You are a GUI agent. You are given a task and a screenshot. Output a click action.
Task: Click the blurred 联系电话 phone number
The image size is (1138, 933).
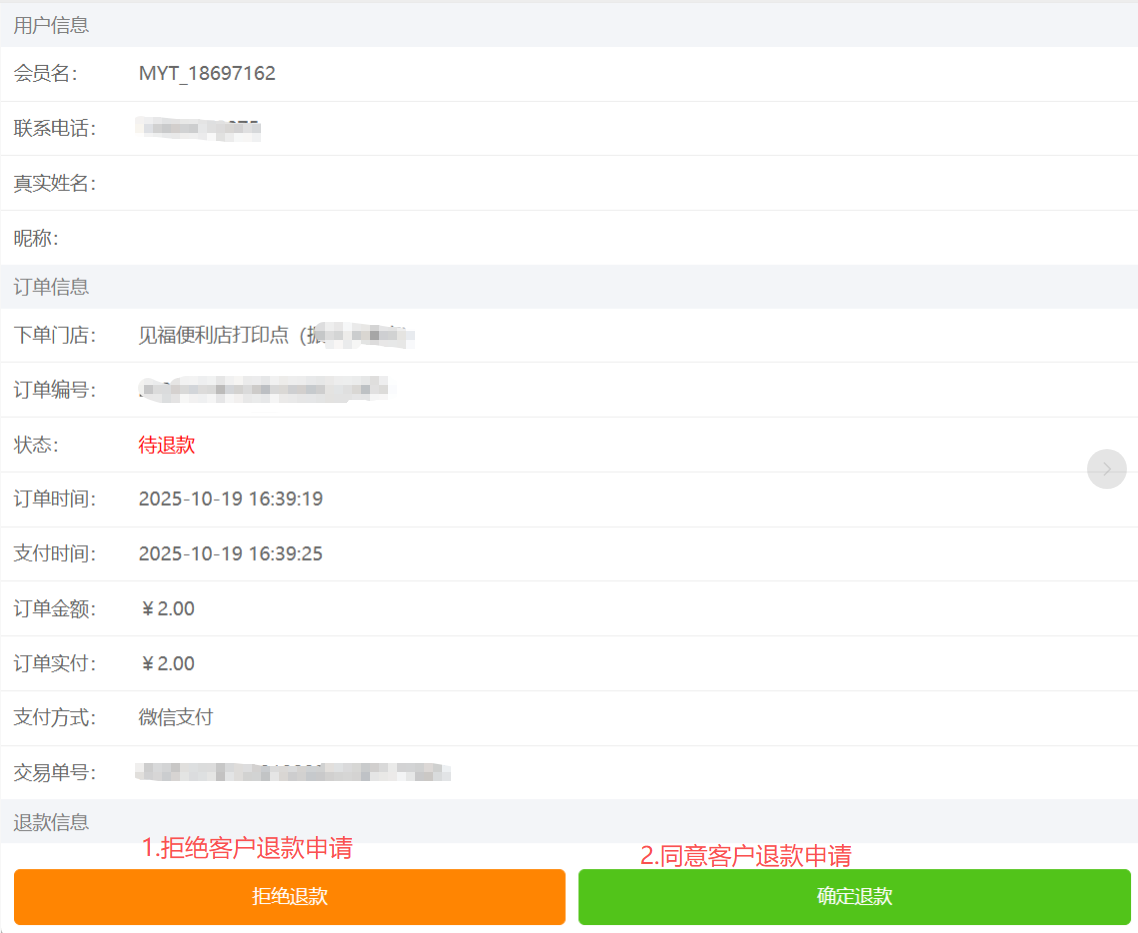[x=198, y=128]
